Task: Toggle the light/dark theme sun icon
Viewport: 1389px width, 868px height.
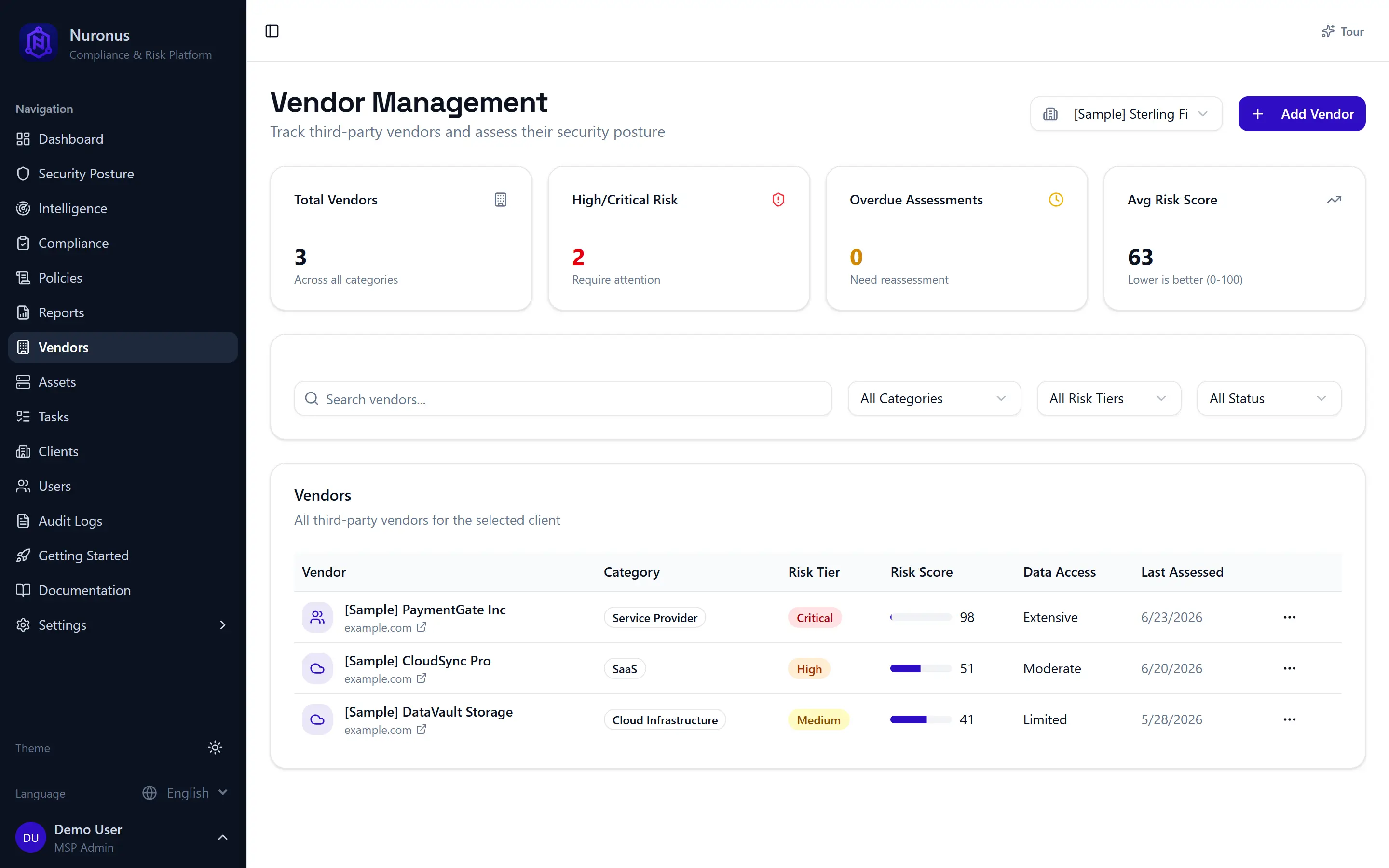Action: pyautogui.click(x=215, y=747)
